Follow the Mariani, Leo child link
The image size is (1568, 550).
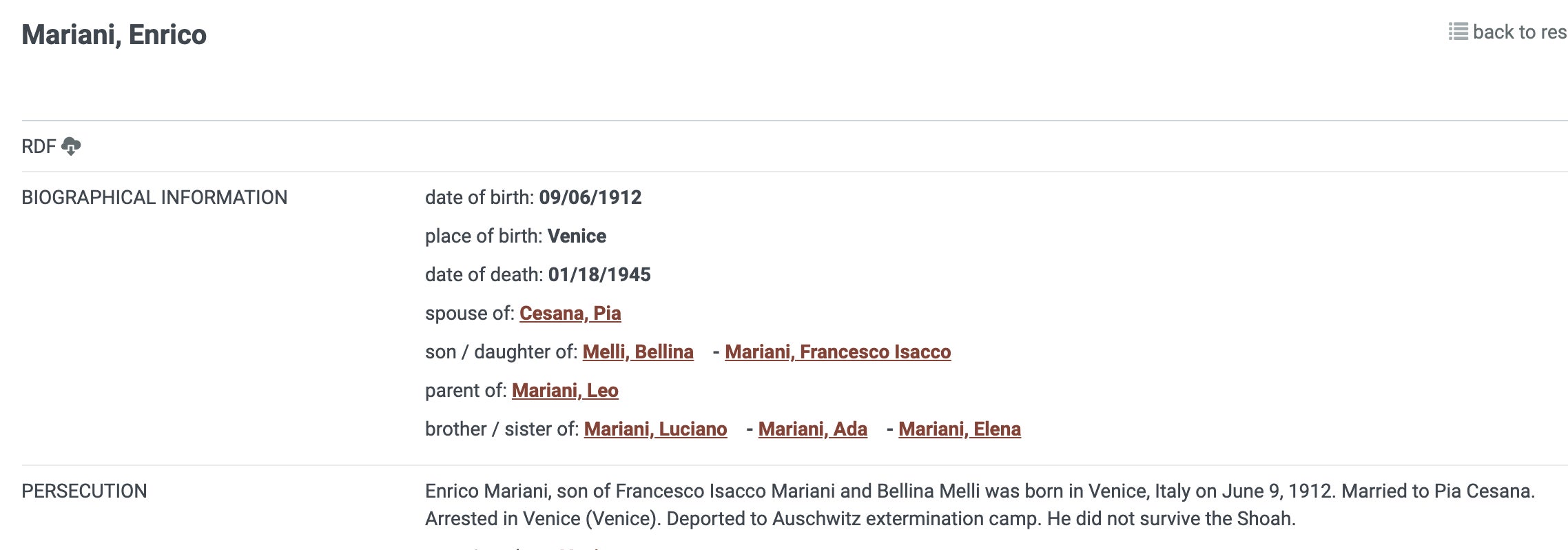tap(565, 390)
